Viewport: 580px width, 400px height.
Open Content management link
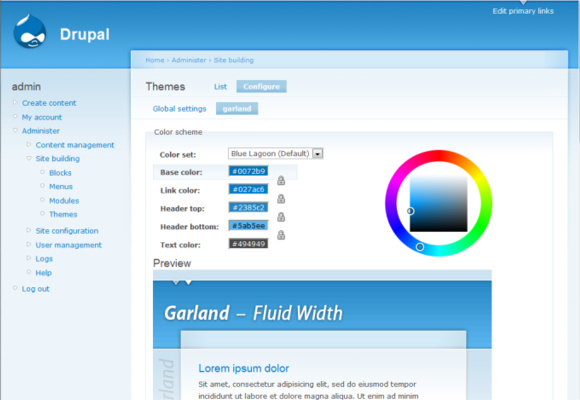click(x=75, y=145)
